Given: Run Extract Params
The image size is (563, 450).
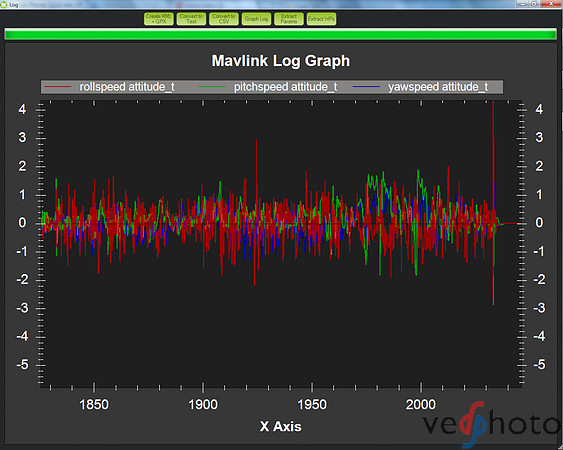Looking at the screenshot, I should (x=289, y=19).
